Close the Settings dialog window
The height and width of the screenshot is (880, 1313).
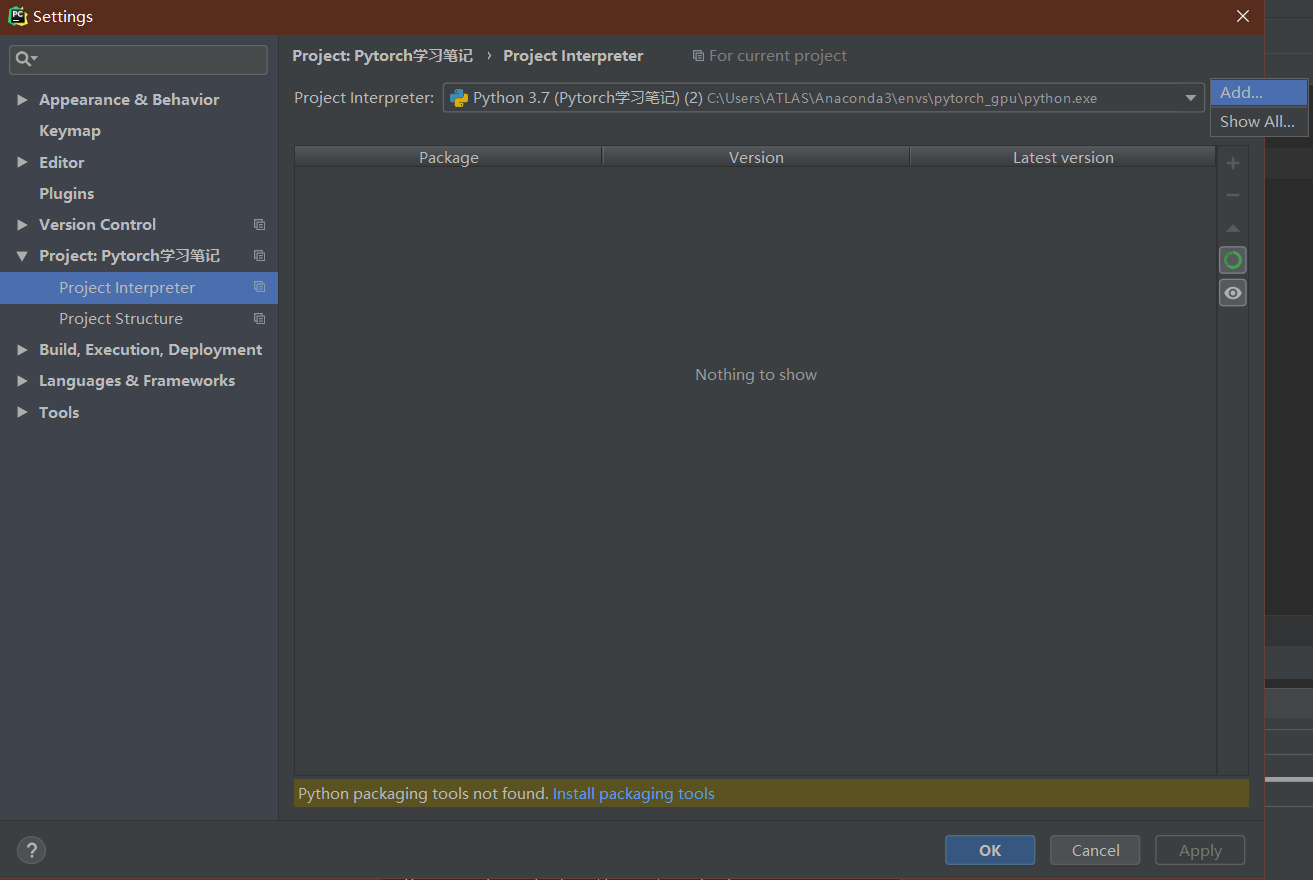[x=1243, y=16]
